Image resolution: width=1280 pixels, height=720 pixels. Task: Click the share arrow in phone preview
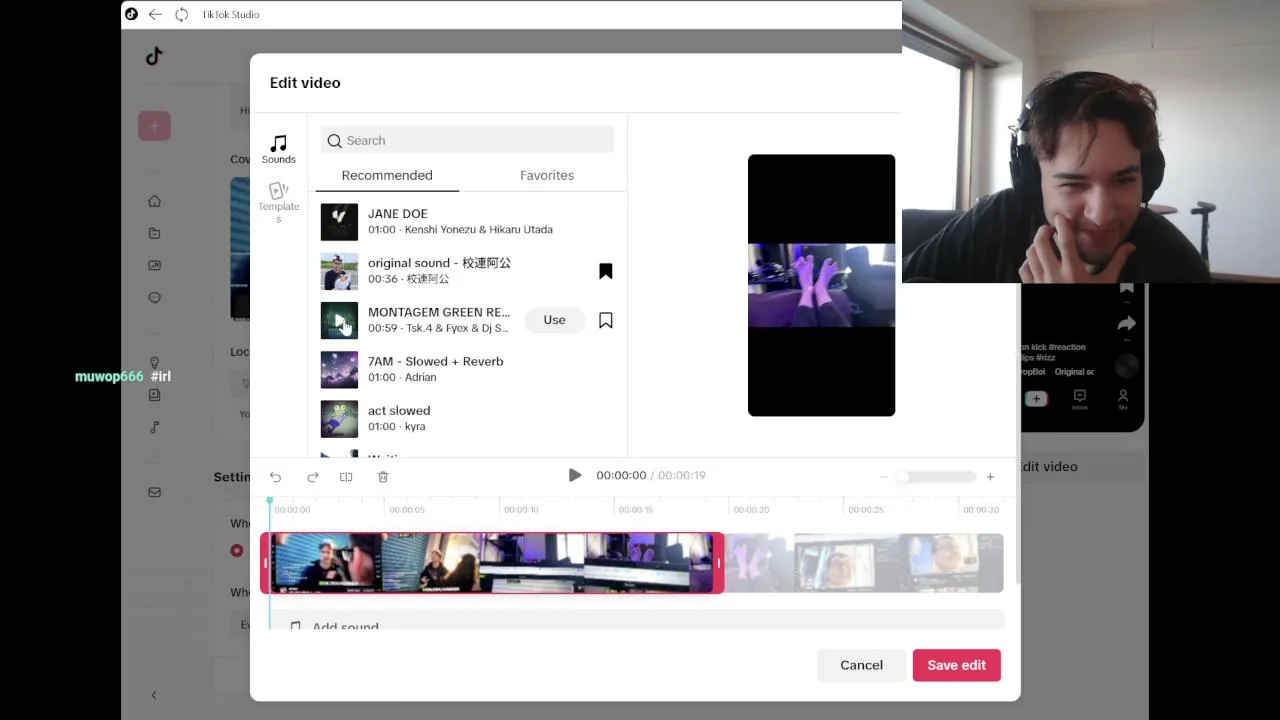[x=1127, y=324]
